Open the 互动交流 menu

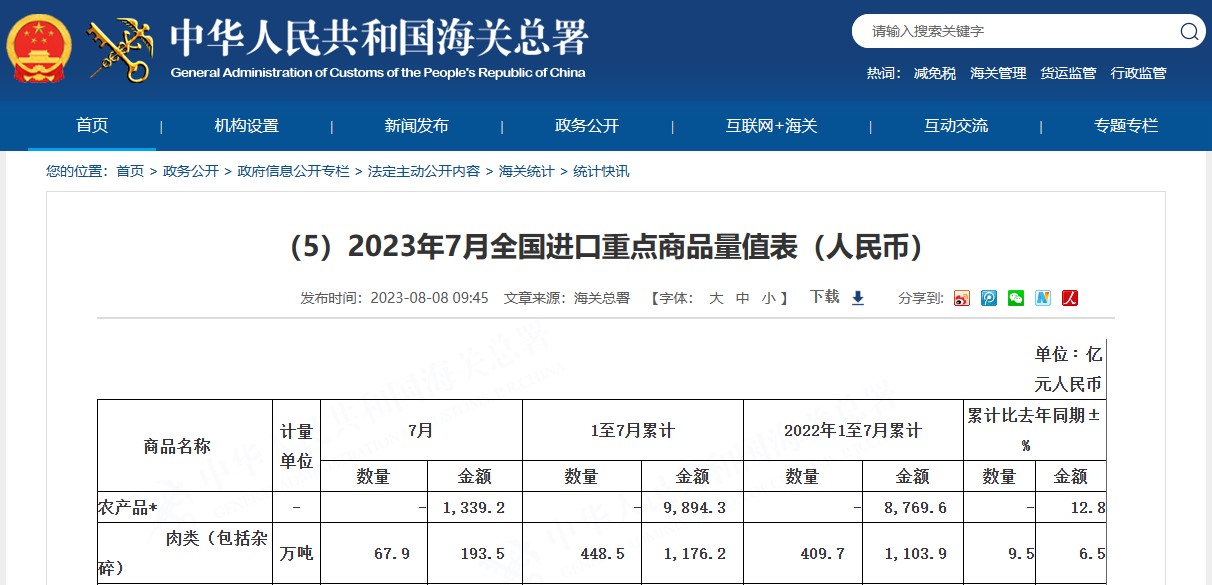tap(956, 126)
